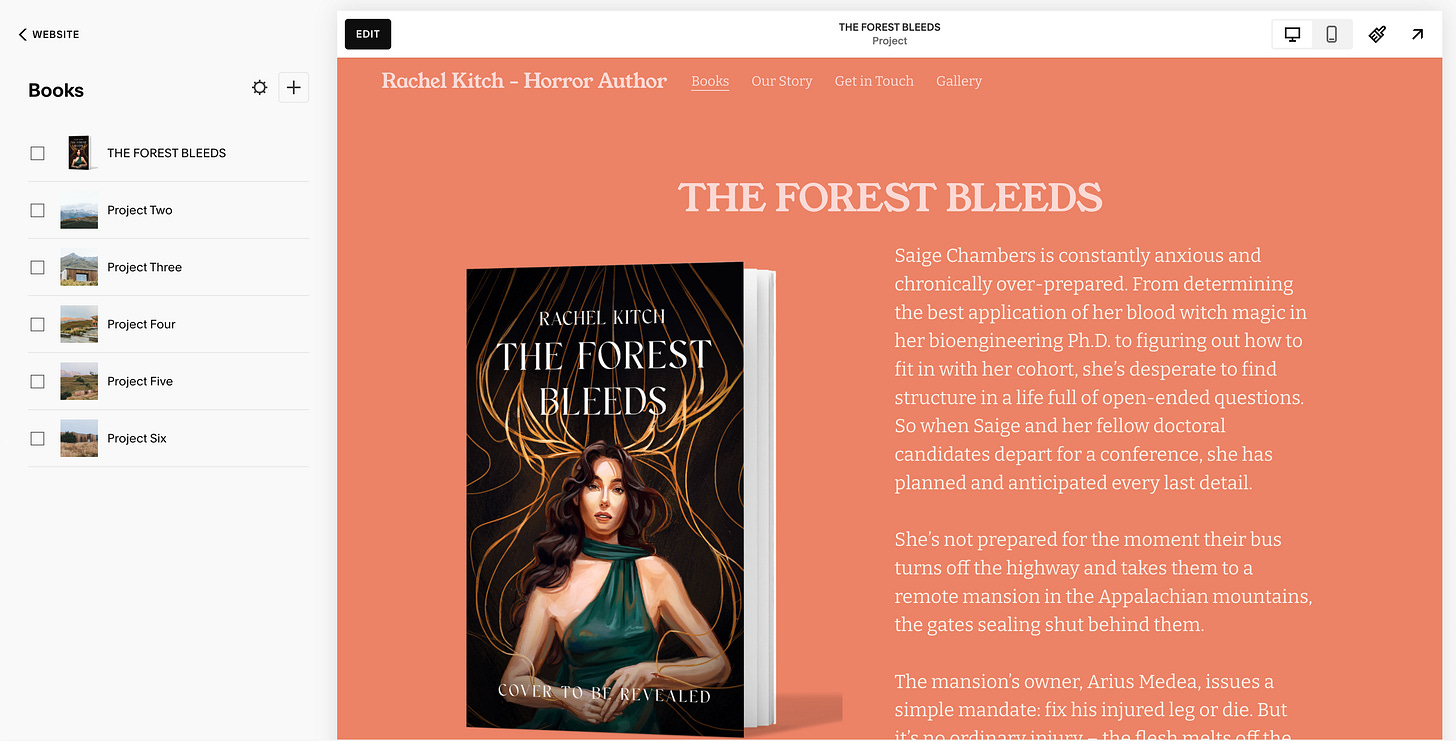The width and height of the screenshot is (1456, 741).
Task: Add a new project with plus button
Action: [293, 88]
